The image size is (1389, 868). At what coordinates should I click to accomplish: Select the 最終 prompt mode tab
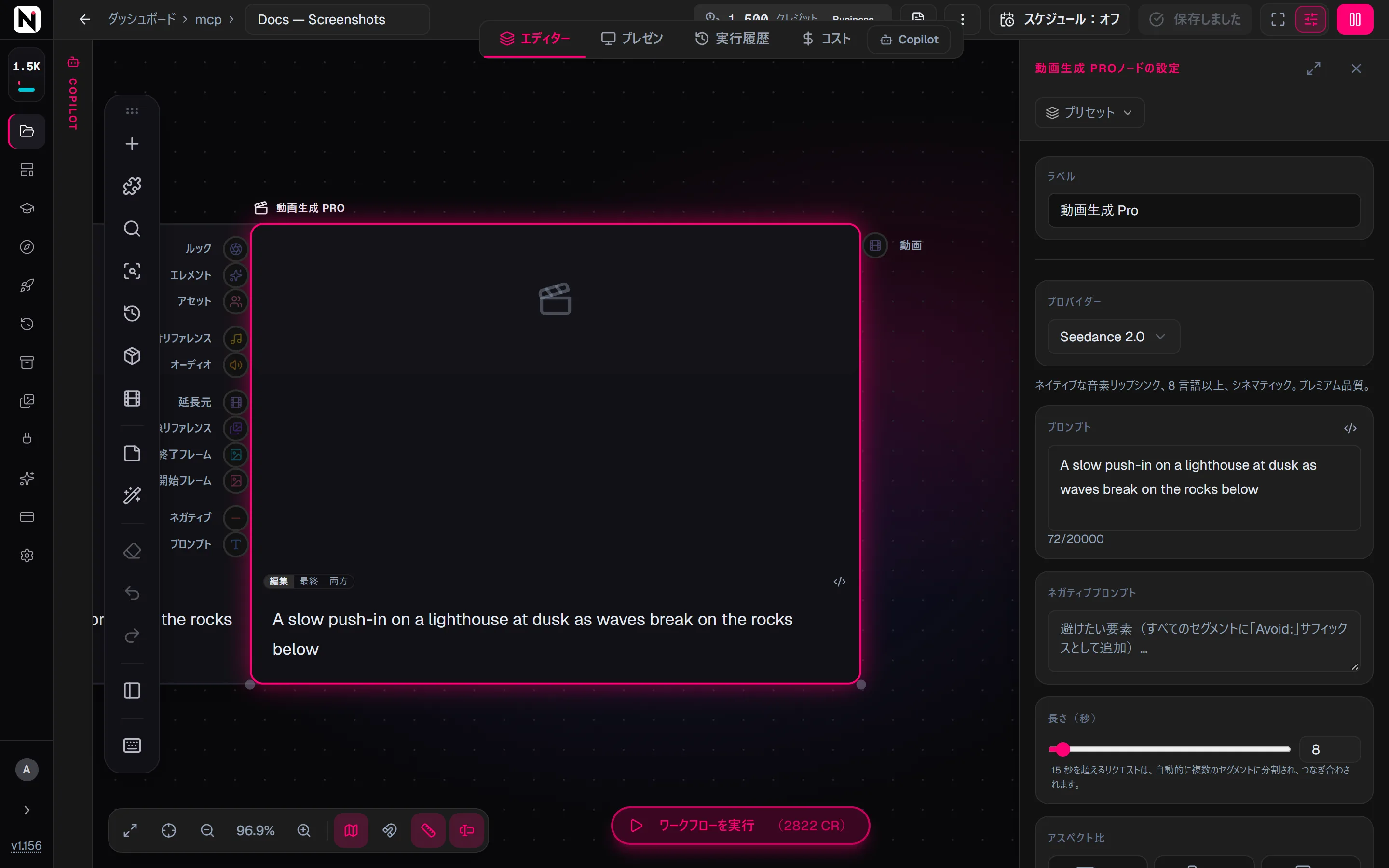pyautogui.click(x=309, y=581)
